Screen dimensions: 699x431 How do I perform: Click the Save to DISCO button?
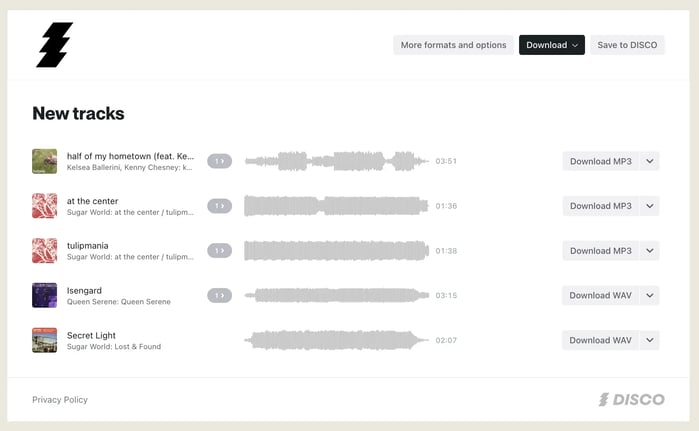(x=627, y=45)
